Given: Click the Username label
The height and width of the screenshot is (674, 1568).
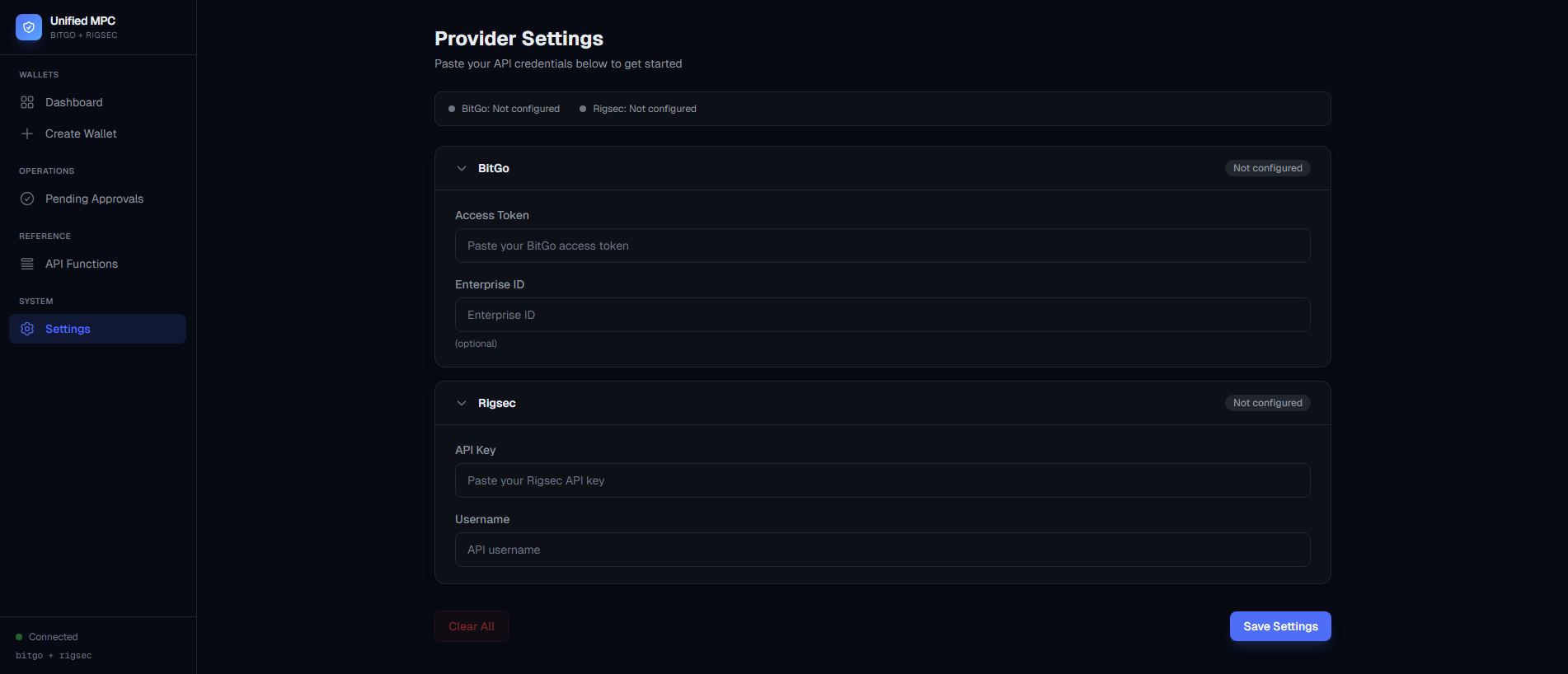Looking at the screenshot, I should [482, 519].
